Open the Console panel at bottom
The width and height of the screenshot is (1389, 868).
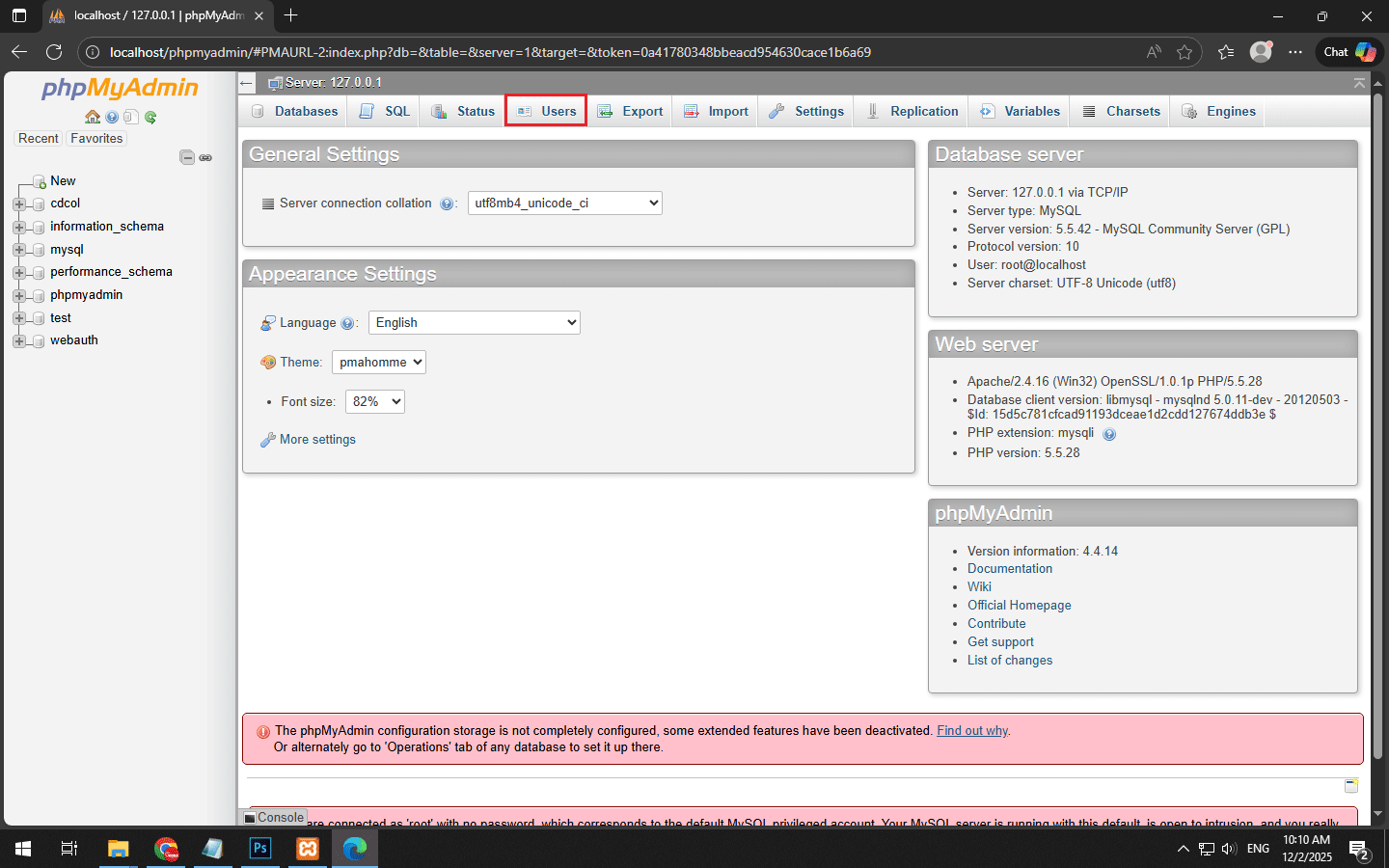click(x=274, y=817)
